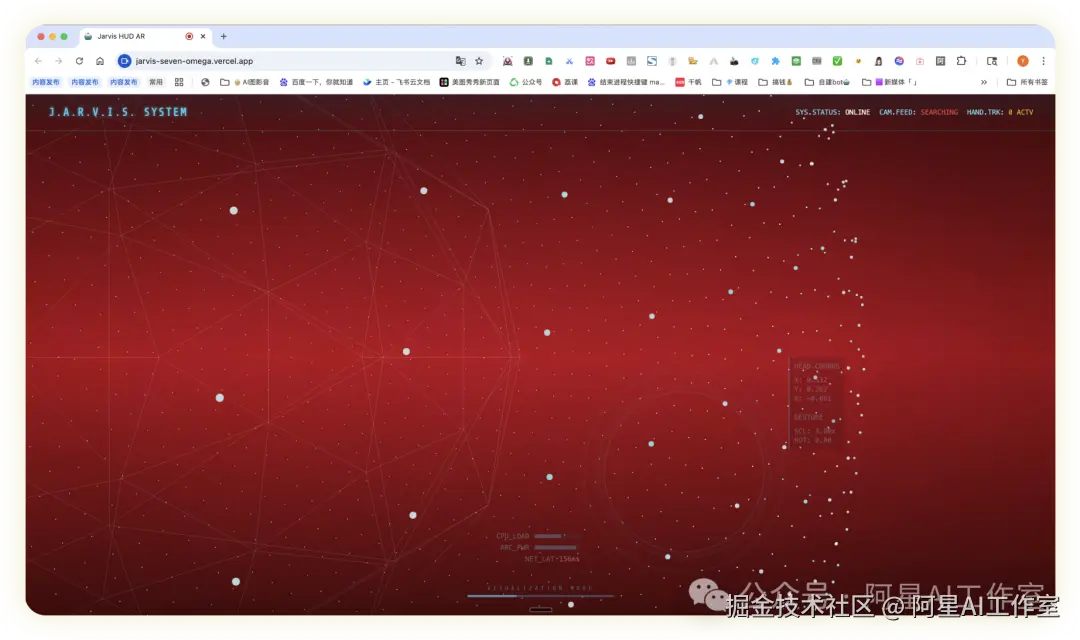
Task: Open the Extensions puzzle-piece menu
Action: tap(961, 61)
